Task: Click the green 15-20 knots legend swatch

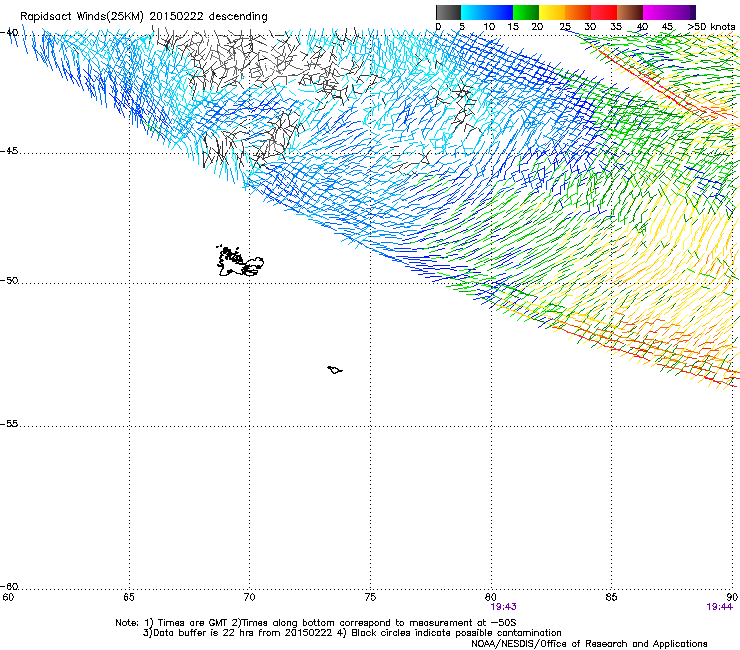Action: [526, 12]
